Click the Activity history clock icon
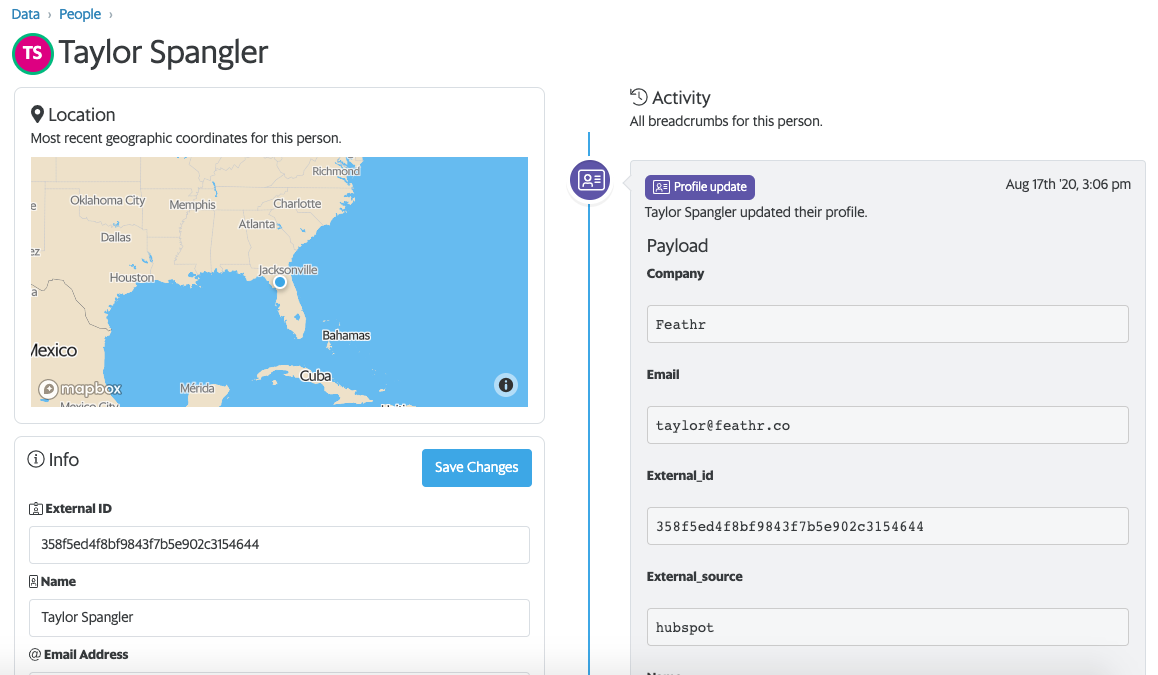The image size is (1158, 675). click(638, 97)
